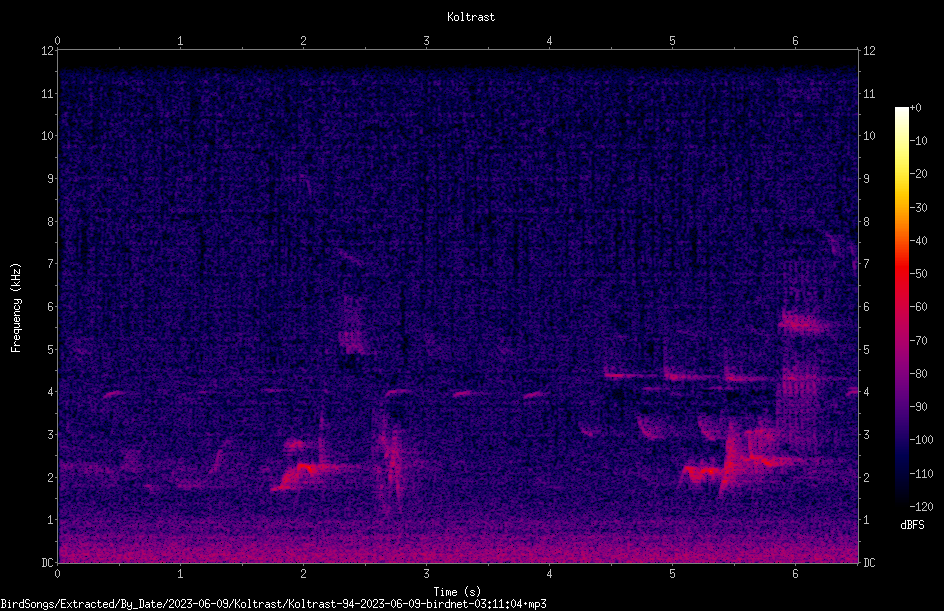Viewport: 944px width, 611px height.
Task: Click the bright band at 5.5 kHz near 6 s
Action: tap(804, 323)
